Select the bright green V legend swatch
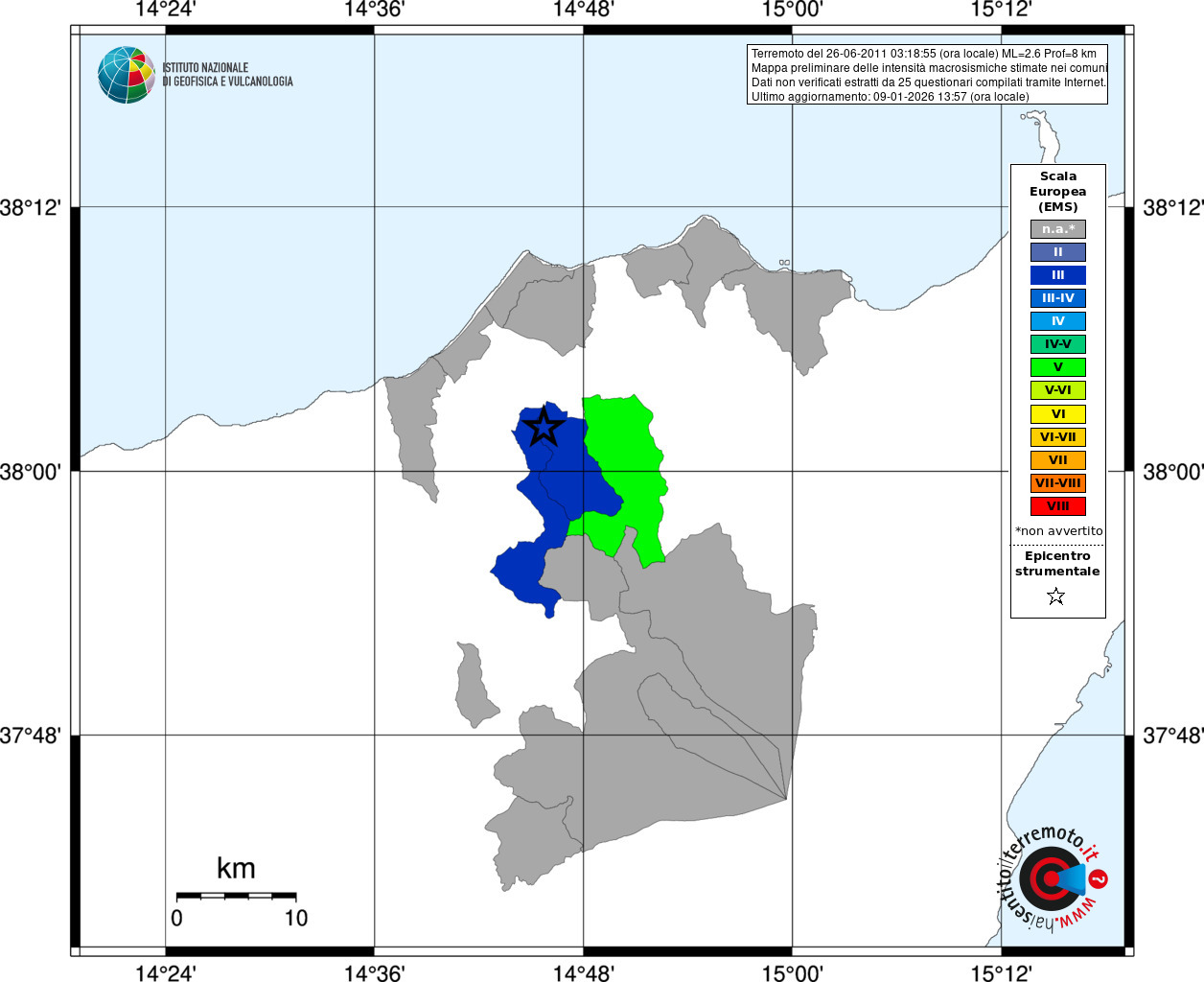This screenshot has height=982, width=1204. 1058,367
